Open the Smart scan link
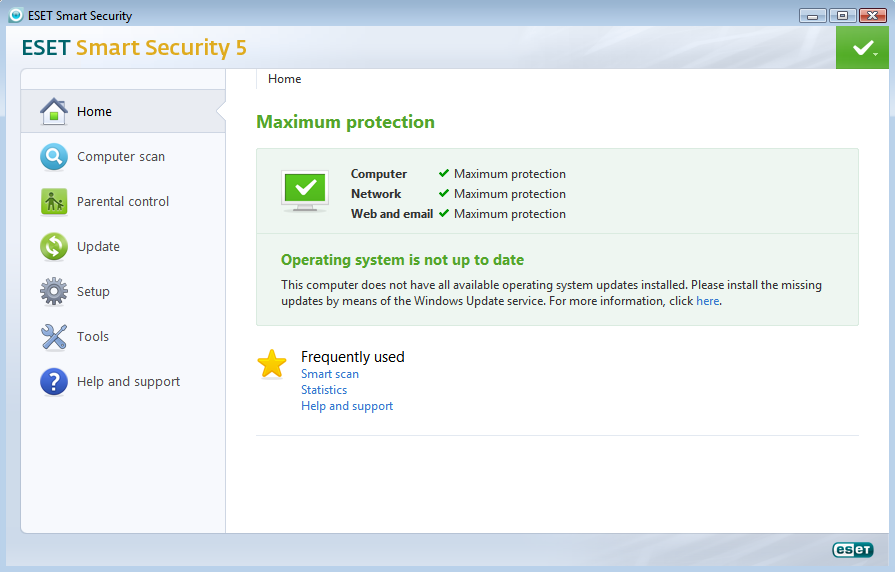 point(330,374)
